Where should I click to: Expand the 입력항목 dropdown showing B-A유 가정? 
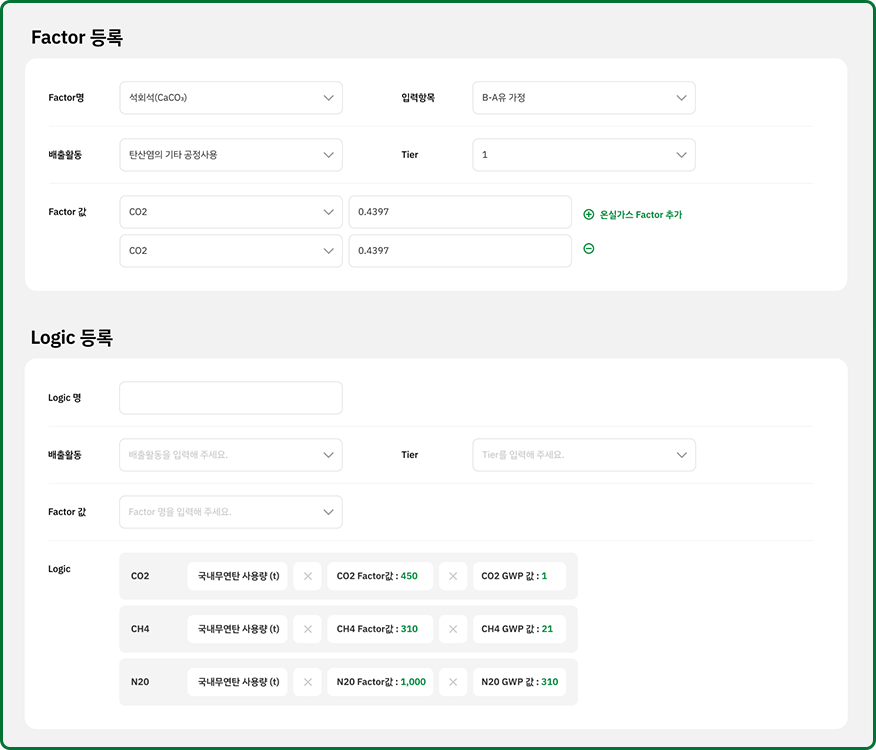tap(583, 98)
